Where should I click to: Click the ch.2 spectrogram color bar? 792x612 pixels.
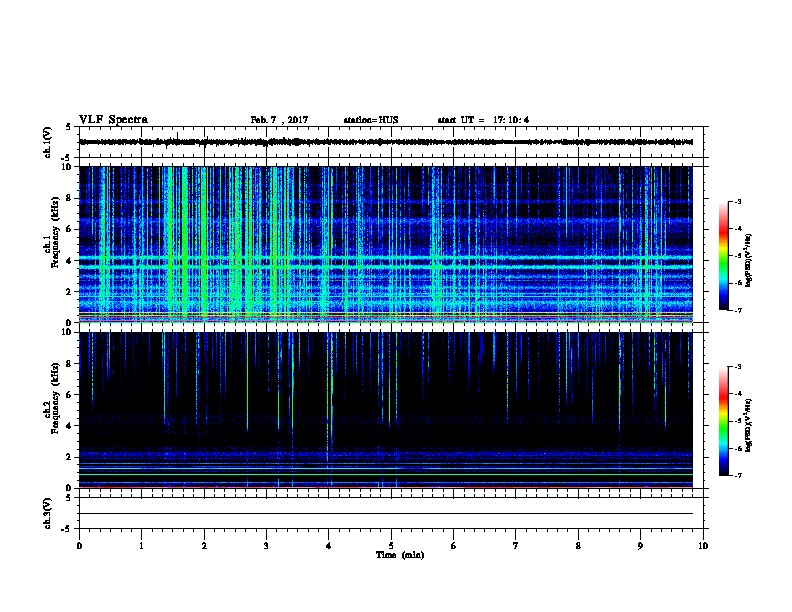723,421
